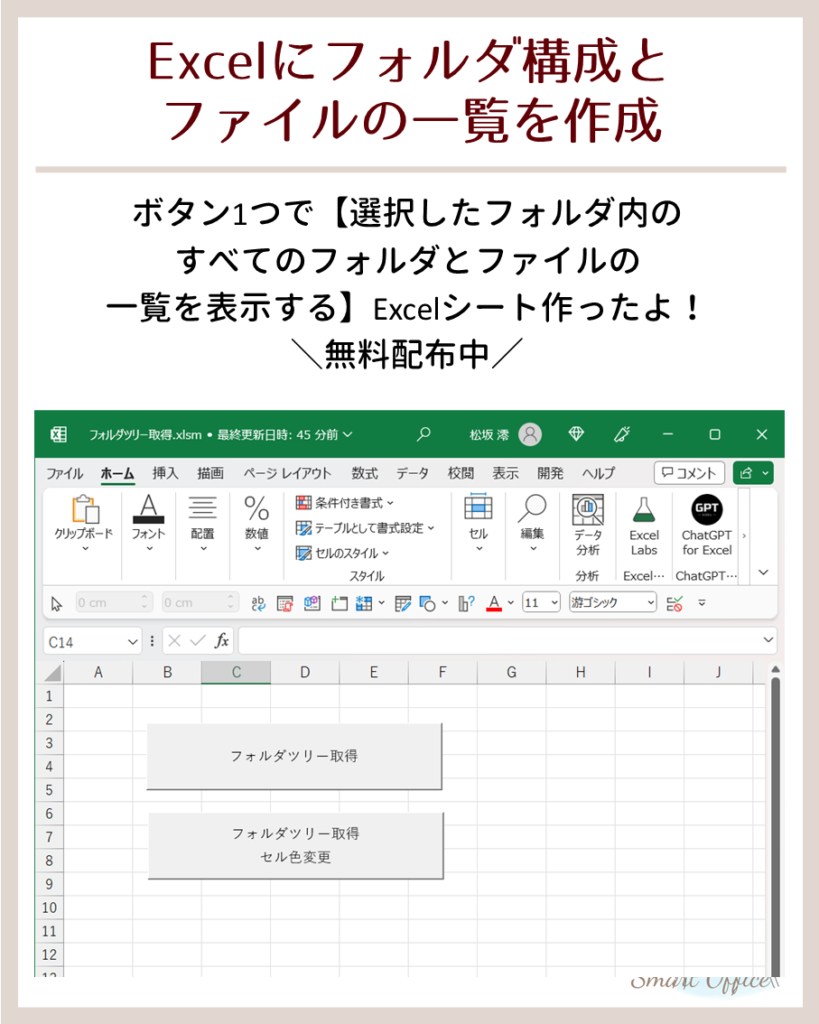Open the search magnifier in title bar
Viewport: 819px width, 1024px height.
coord(424,434)
